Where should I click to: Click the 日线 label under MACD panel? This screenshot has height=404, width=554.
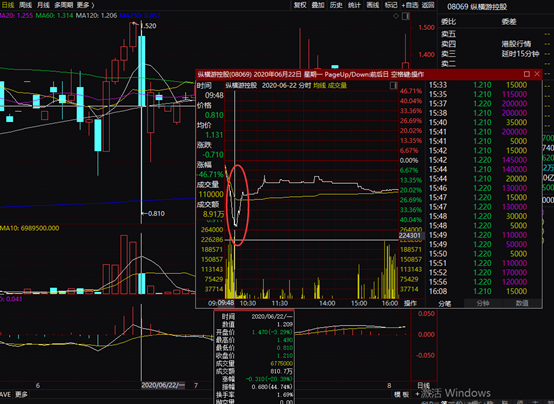(424, 385)
